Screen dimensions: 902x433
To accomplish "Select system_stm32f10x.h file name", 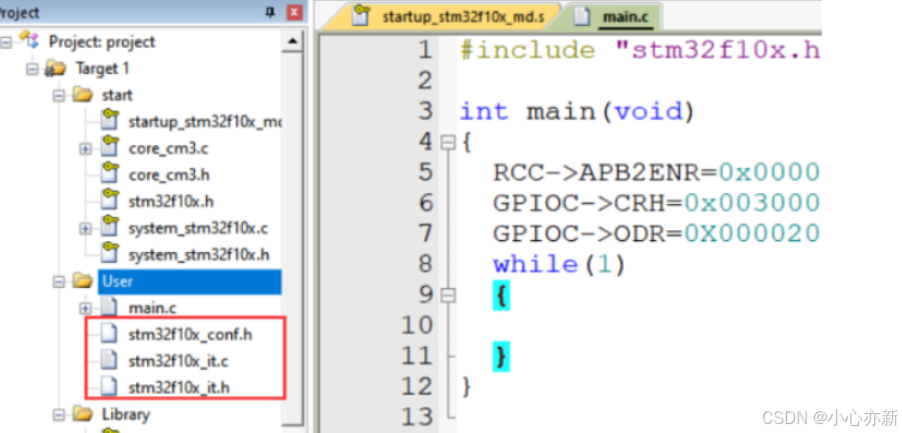I will 198,255.
